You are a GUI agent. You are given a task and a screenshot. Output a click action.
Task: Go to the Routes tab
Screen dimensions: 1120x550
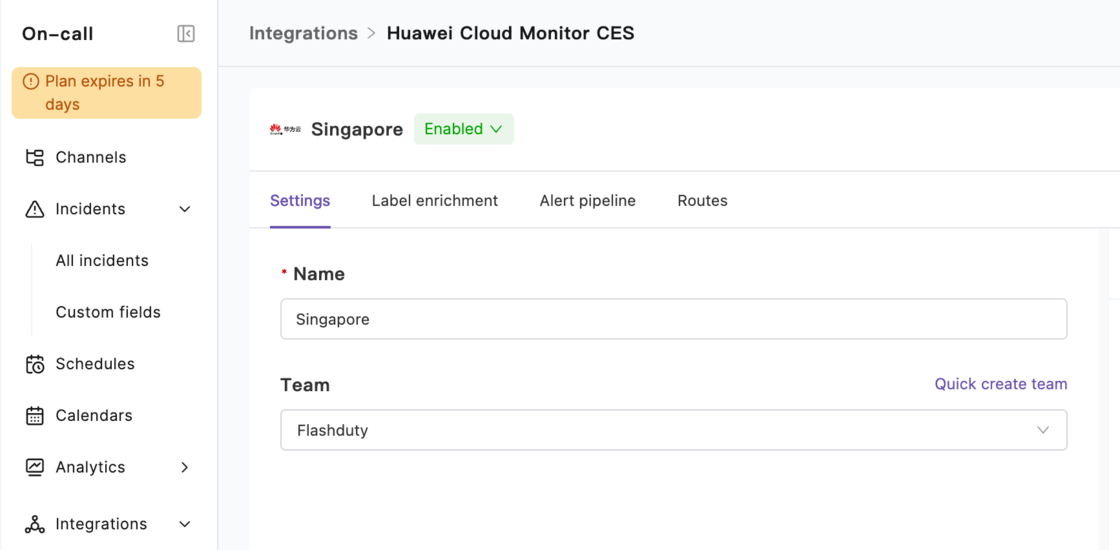pos(702,201)
